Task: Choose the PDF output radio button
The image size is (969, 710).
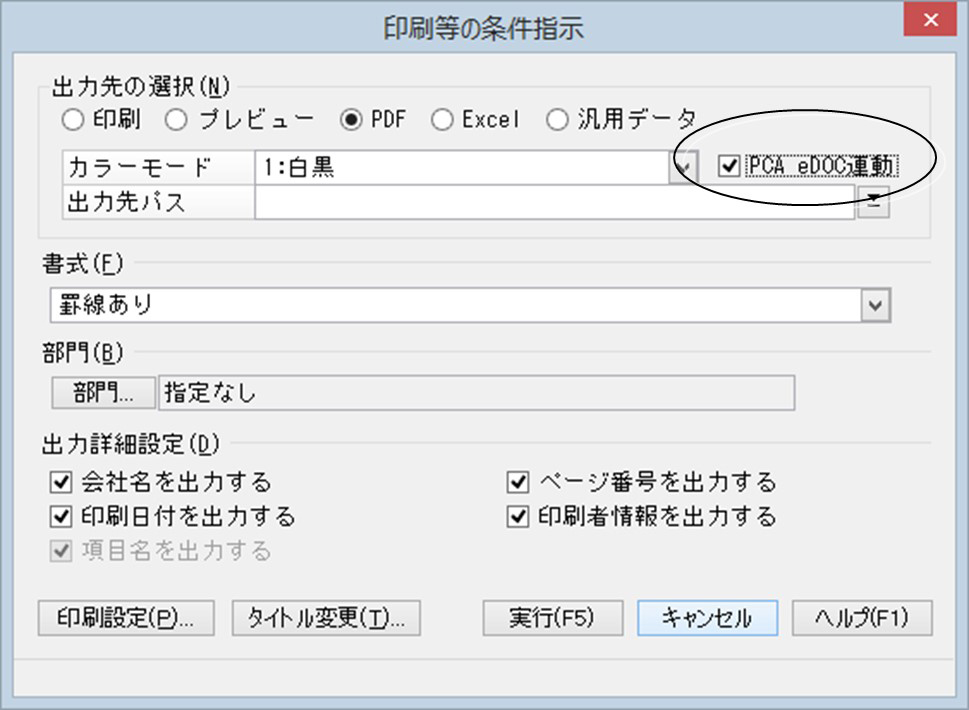Action: click(351, 119)
